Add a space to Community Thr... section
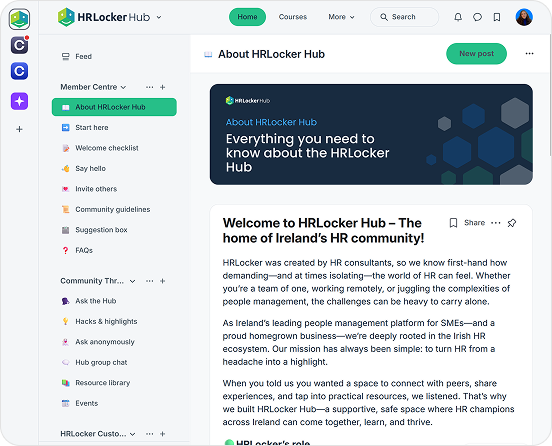 tap(163, 281)
